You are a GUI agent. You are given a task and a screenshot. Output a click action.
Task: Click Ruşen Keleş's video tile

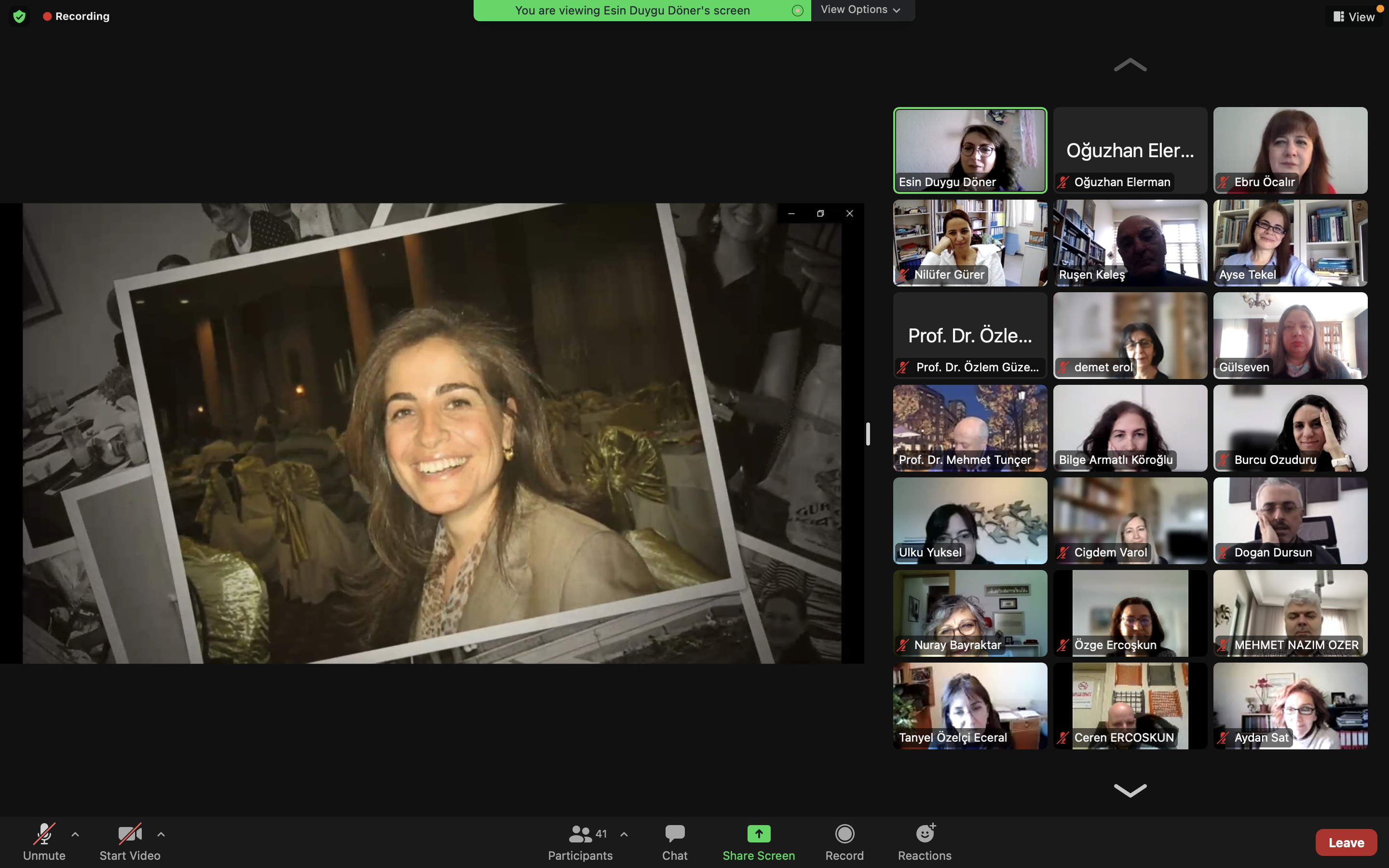pyautogui.click(x=1130, y=243)
